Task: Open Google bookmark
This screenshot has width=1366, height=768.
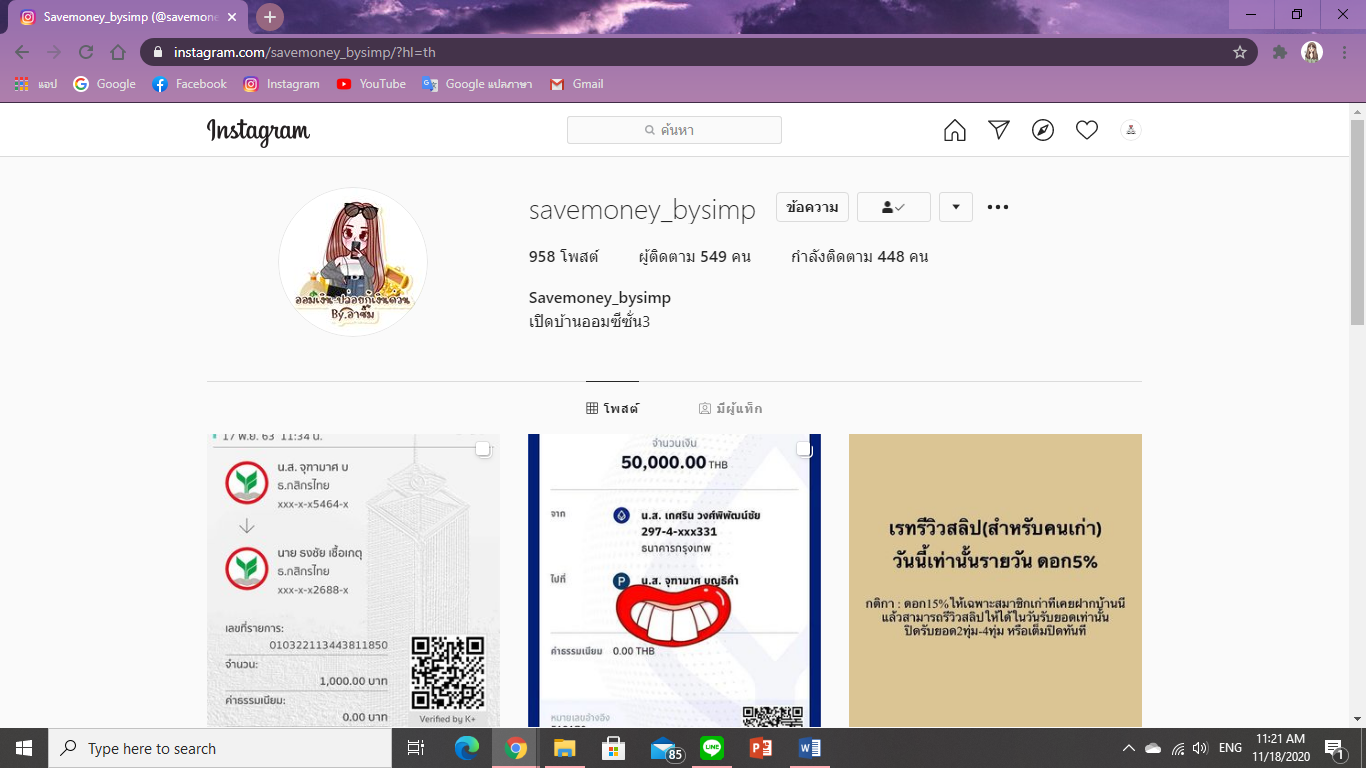Action: pos(104,84)
